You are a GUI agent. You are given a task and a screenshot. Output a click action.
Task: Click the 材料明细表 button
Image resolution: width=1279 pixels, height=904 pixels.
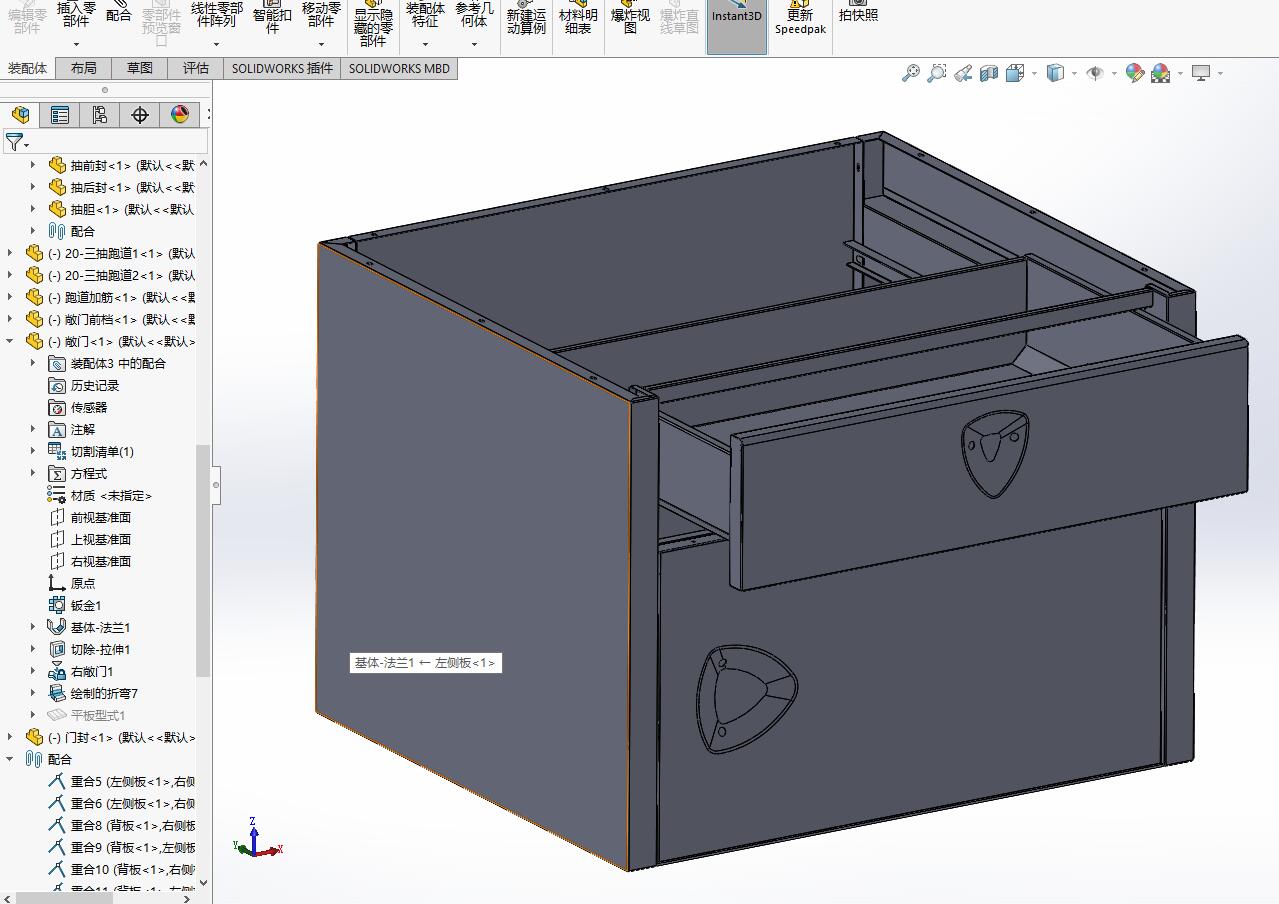coord(578,18)
